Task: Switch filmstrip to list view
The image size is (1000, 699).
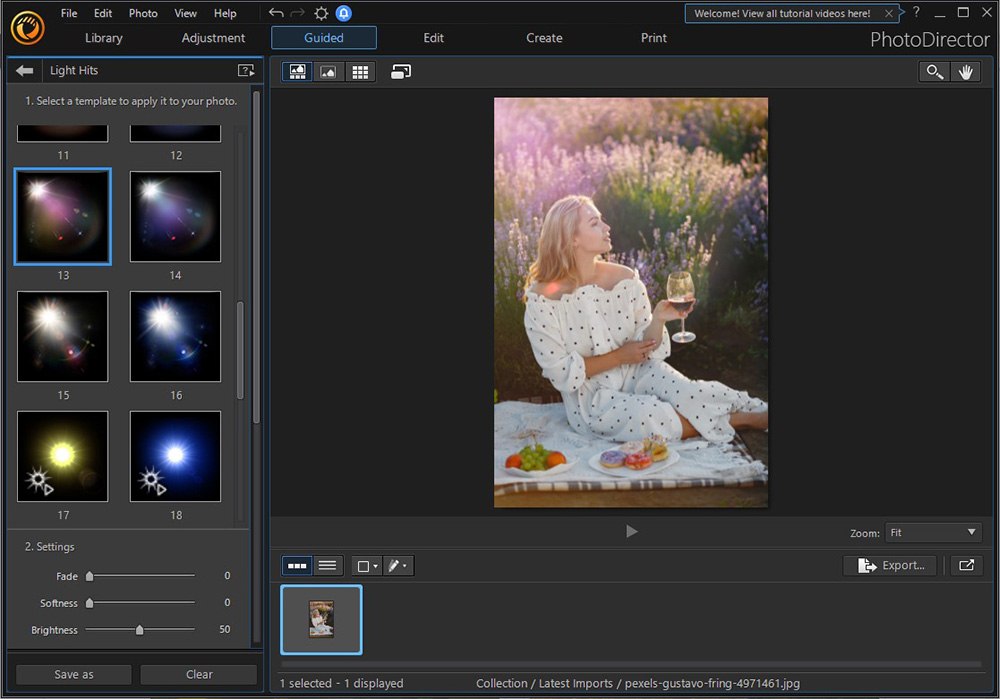Action: point(328,565)
